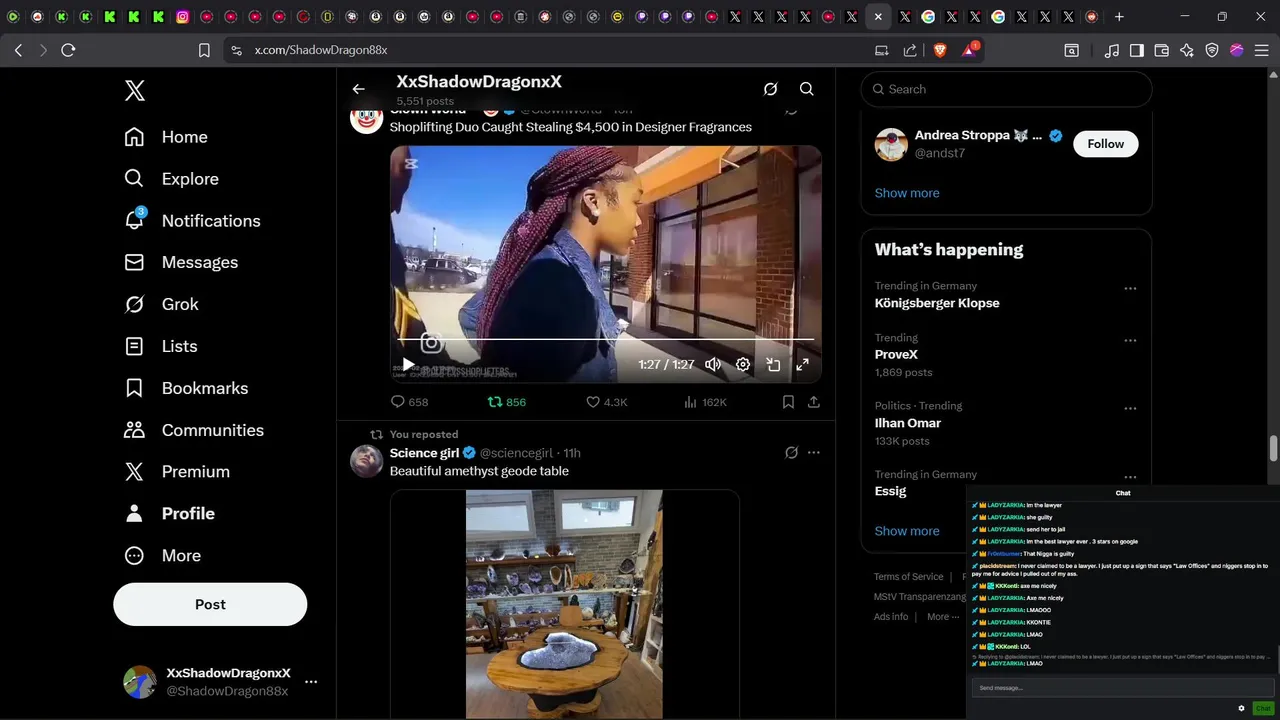Click the Profile person icon
This screenshot has width=1280, height=720.
pos(134,513)
